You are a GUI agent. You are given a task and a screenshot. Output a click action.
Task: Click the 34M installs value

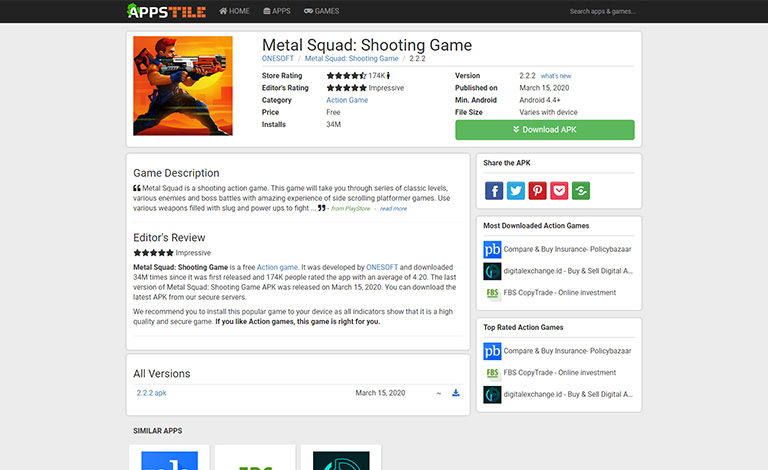tap(334, 124)
